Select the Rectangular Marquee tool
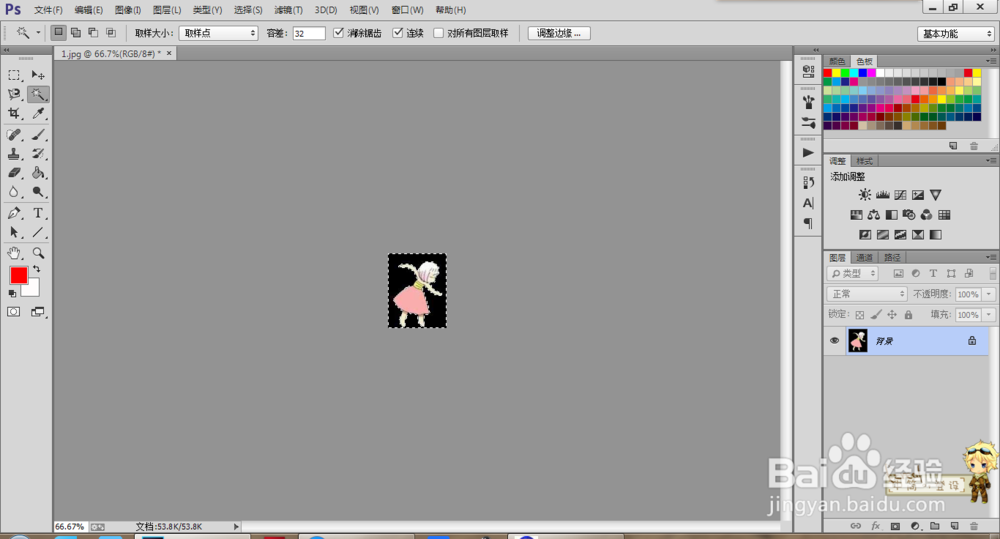The image size is (1000, 539). 14,75
